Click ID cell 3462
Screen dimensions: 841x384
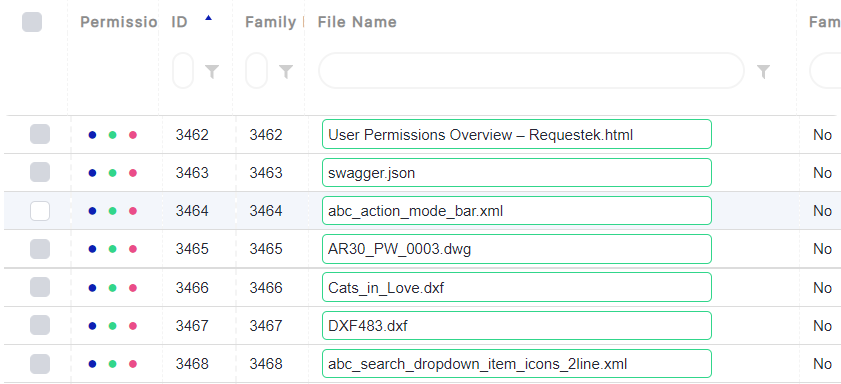(x=192, y=135)
